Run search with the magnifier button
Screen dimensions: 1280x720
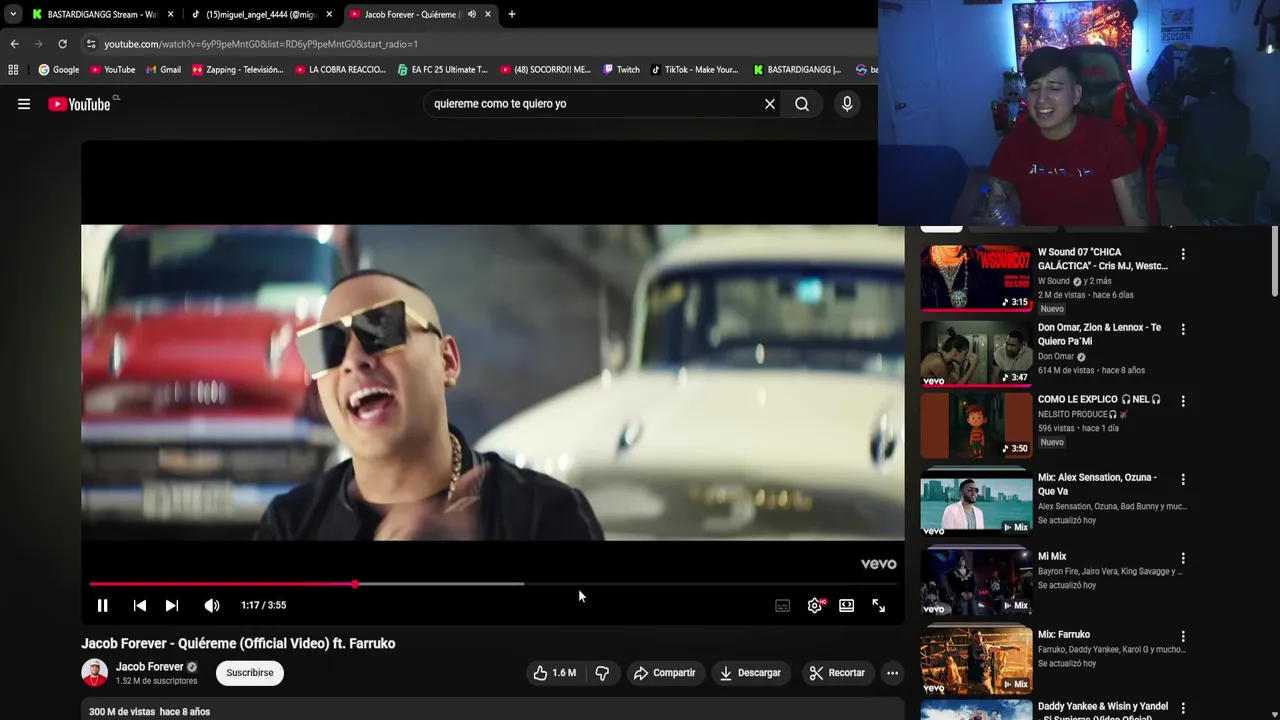pyautogui.click(x=802, y=104)
